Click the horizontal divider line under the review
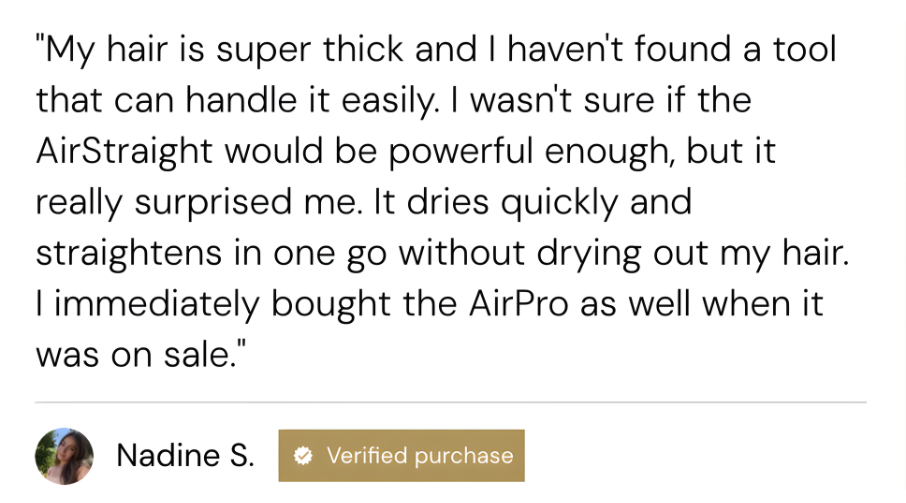The image size is (906, 503). pyautogui.click(x=450, y=402)
